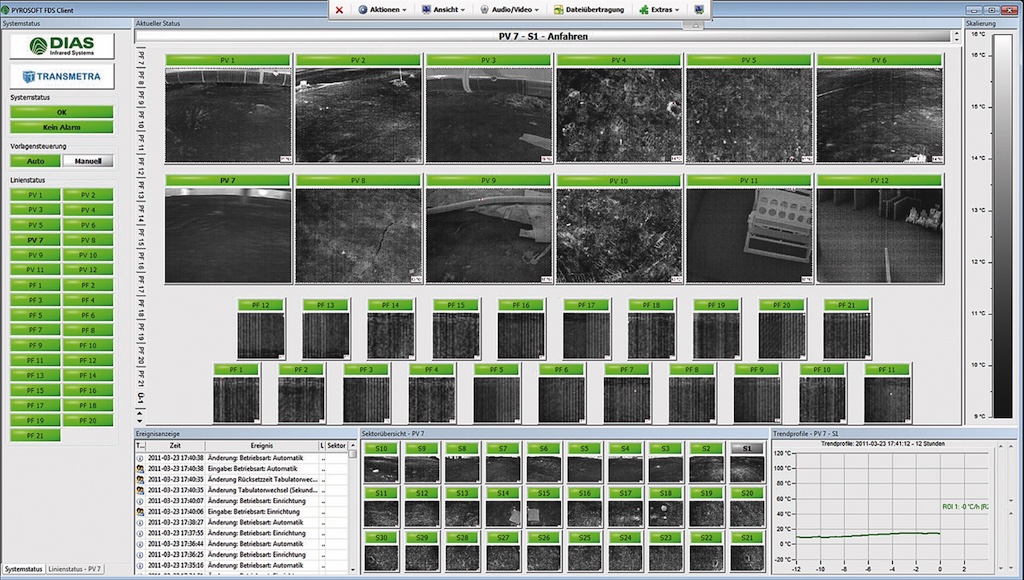This screenshot has height=580, width=1024.
Task: Switch Vorlagensteuerung to Auto
Action: (35, 161)
